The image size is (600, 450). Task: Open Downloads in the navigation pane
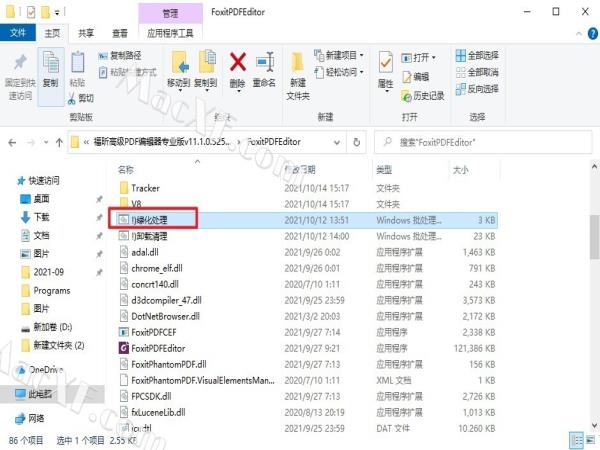[35, 217]
